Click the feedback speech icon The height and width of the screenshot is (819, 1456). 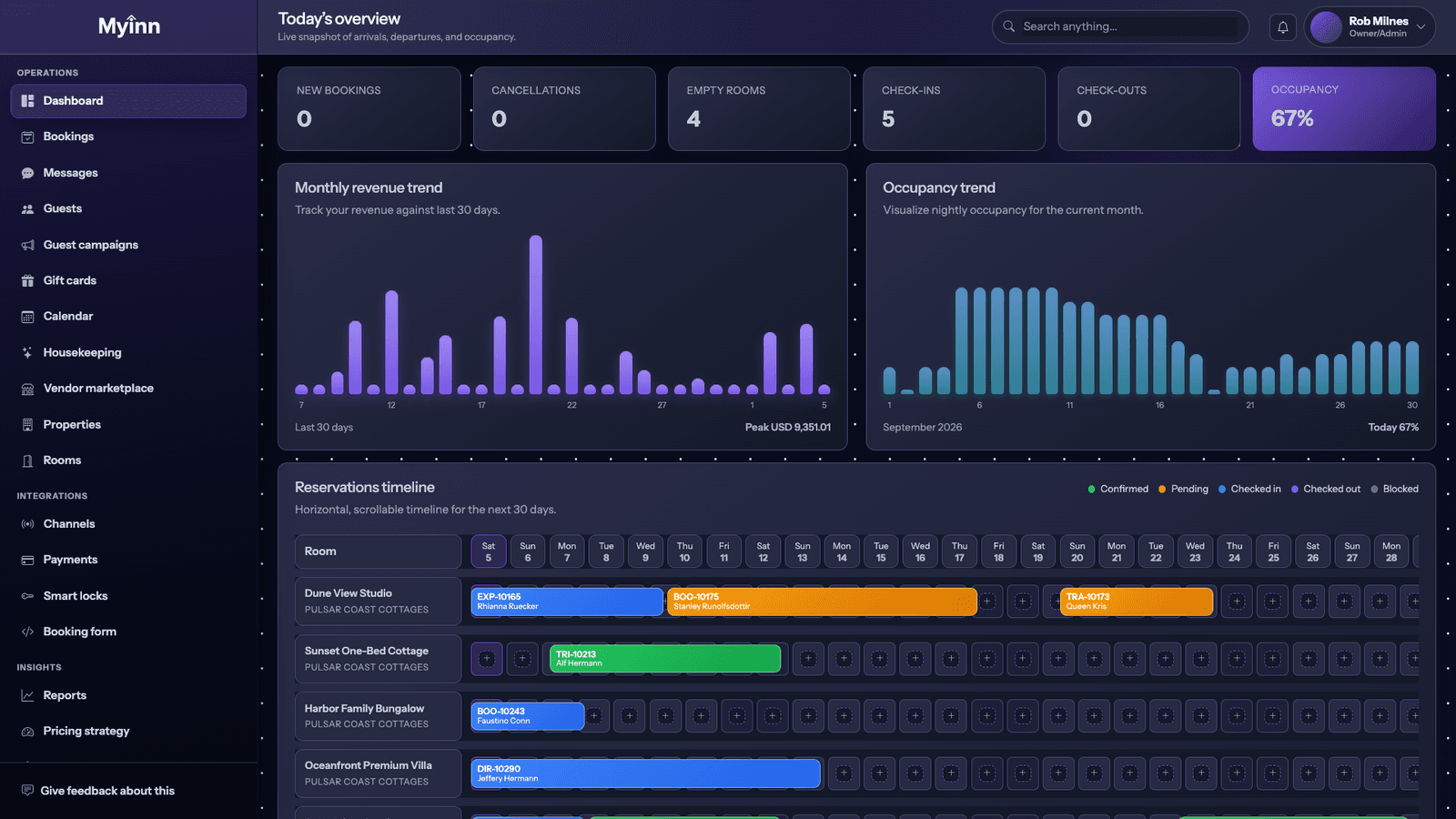click(x=27, y=790)
